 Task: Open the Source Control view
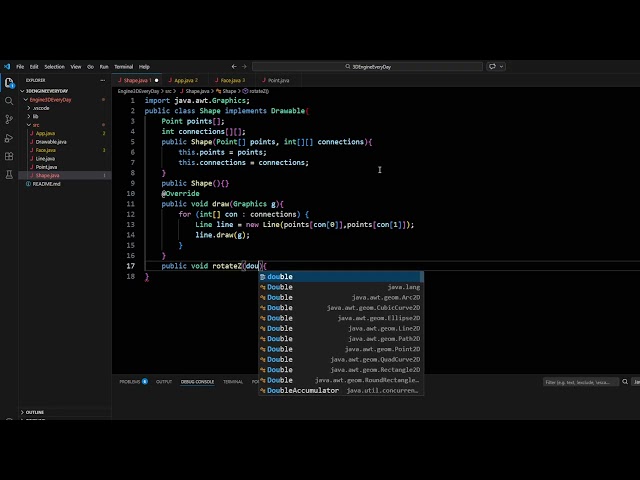point(9,119)
